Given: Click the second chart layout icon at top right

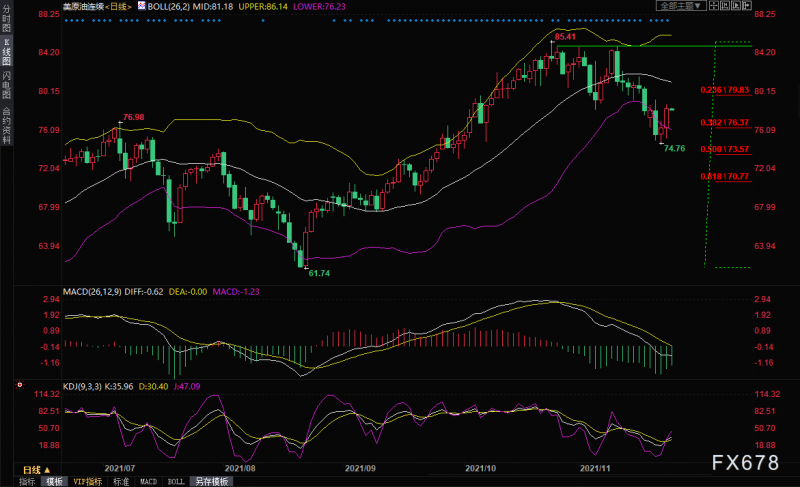Looking at the screenshot, I should [x=727, y=5].
